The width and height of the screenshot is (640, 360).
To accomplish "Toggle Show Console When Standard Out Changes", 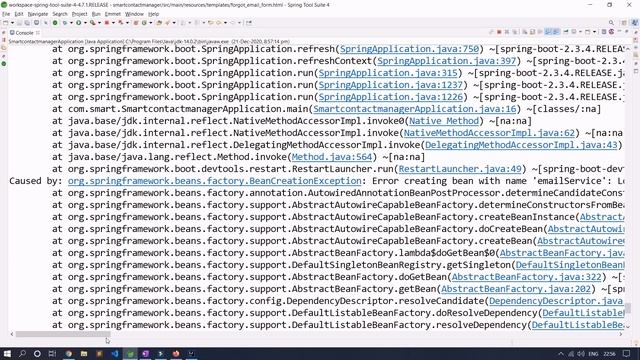I will (548, 32).
